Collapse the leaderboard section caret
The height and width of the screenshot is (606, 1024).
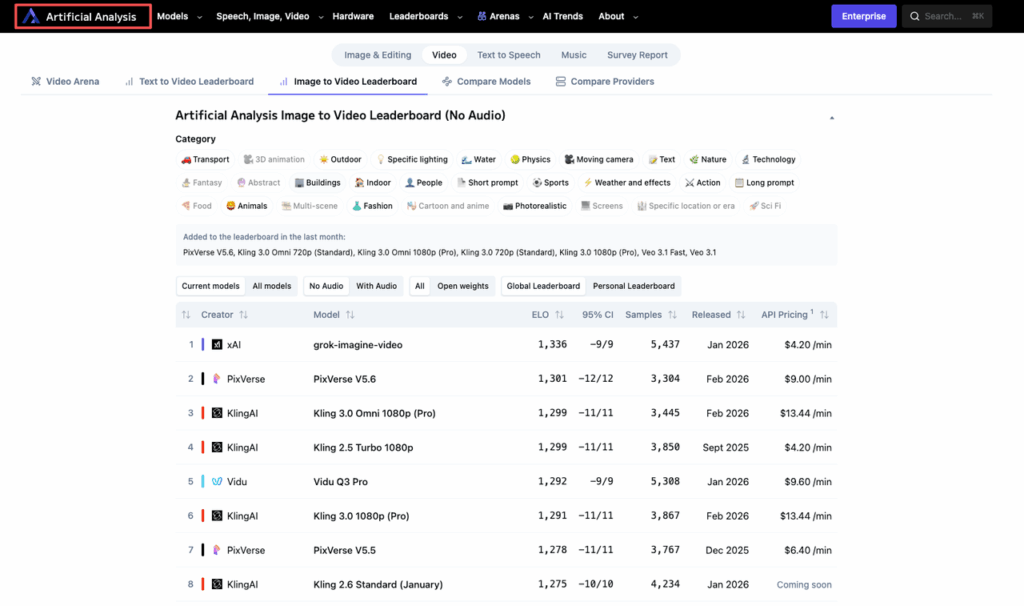tap(831, 118)
